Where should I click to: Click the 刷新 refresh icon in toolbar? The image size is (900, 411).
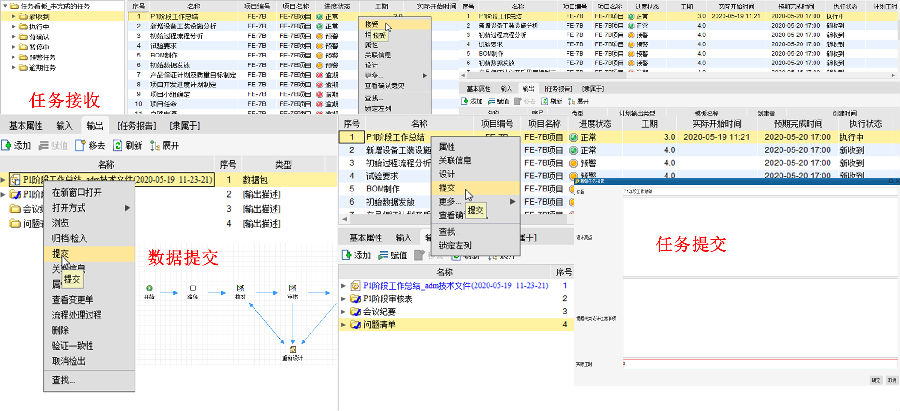(117, 145)
